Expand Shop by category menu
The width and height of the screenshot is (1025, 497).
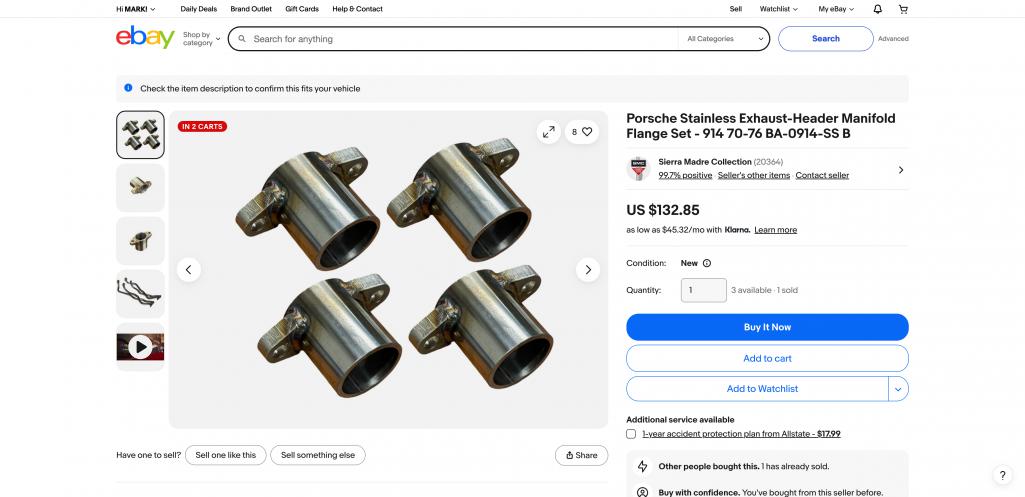point(201,39)
